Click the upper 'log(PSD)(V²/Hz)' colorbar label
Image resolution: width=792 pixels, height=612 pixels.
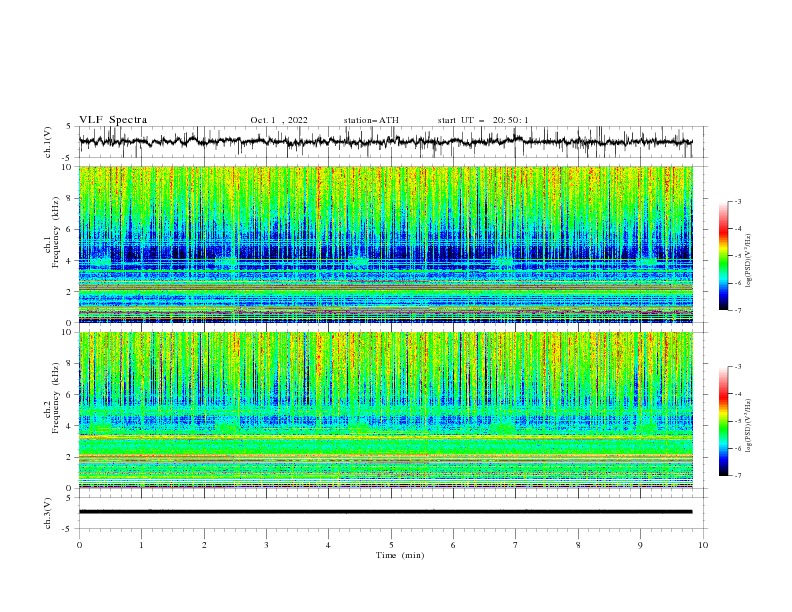749,261
